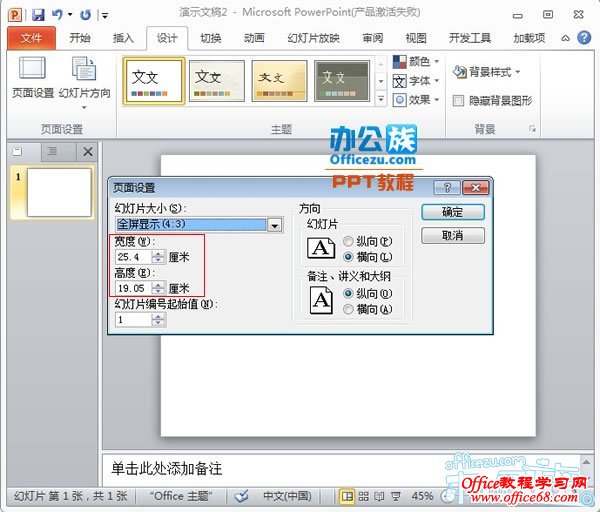Switch to the 加载项 ribbon tab
Screen dimensions: 600x512
coord(529,38)
